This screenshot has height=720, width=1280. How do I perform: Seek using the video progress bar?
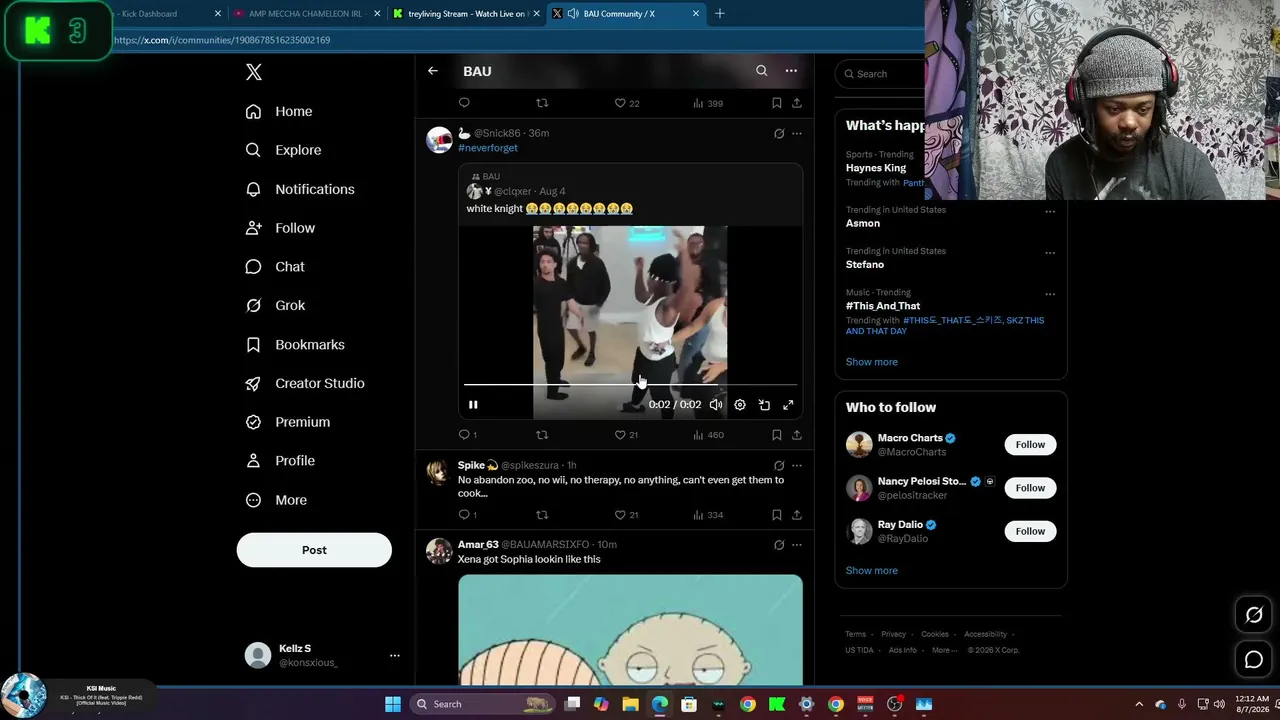(630, 384)
